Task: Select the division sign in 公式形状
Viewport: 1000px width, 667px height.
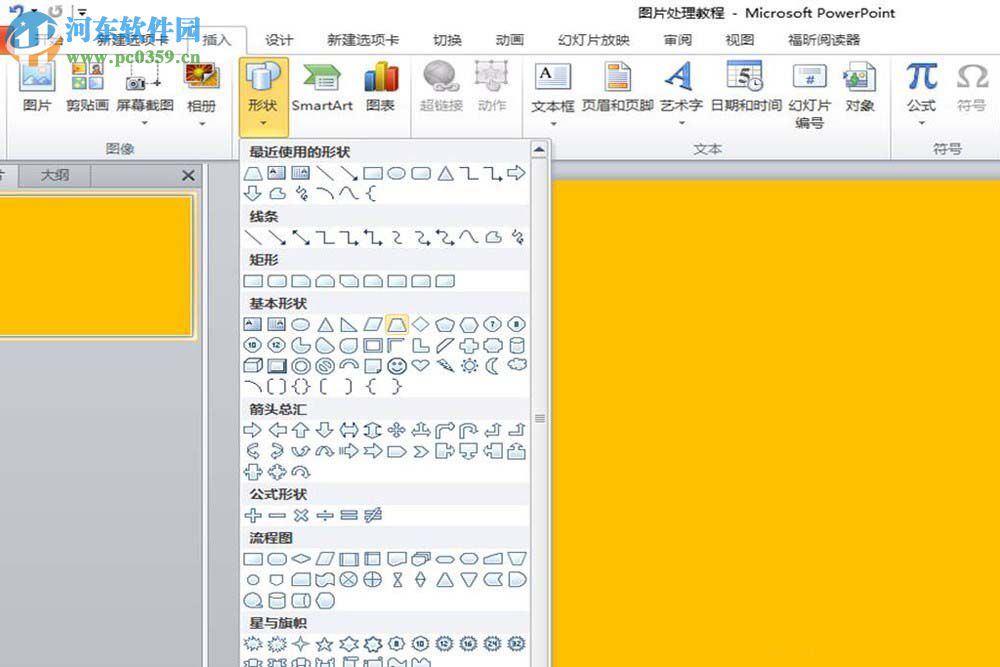Action: [x=325, y=515]
